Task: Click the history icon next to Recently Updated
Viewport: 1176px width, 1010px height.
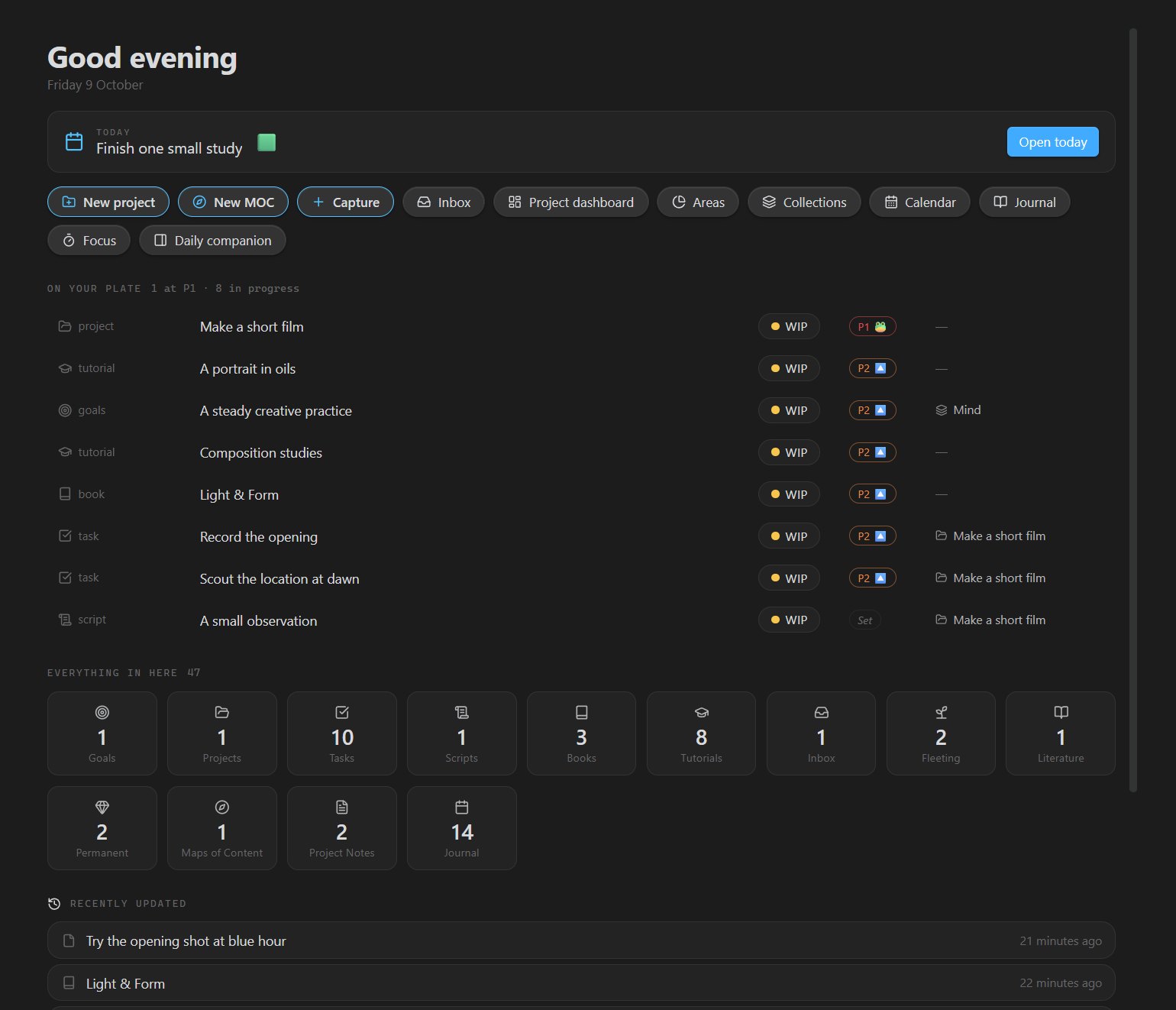Action: pyautogui.click(x=54, y=904)
